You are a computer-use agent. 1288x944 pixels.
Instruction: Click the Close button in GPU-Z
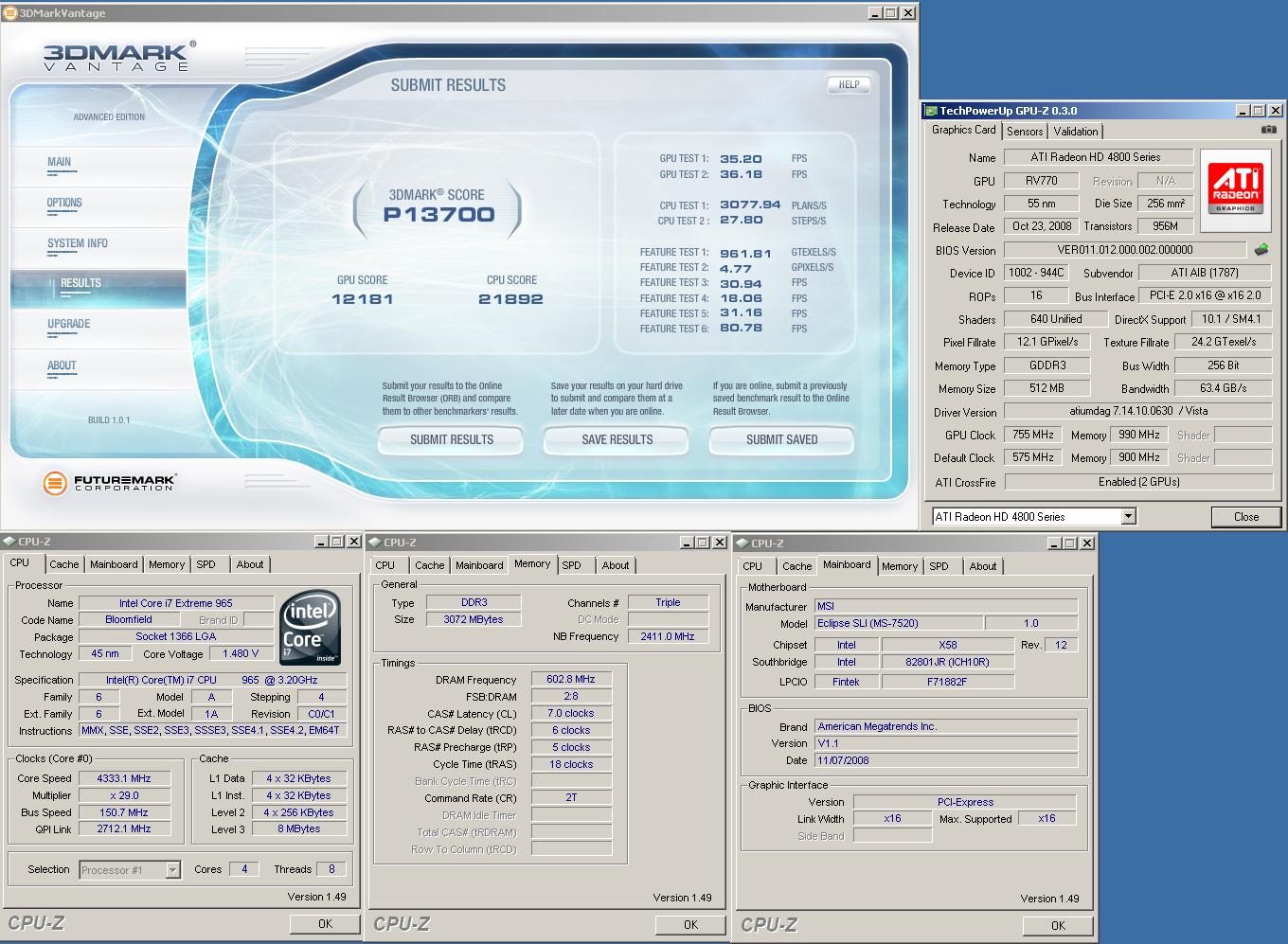click(1246, 517)
